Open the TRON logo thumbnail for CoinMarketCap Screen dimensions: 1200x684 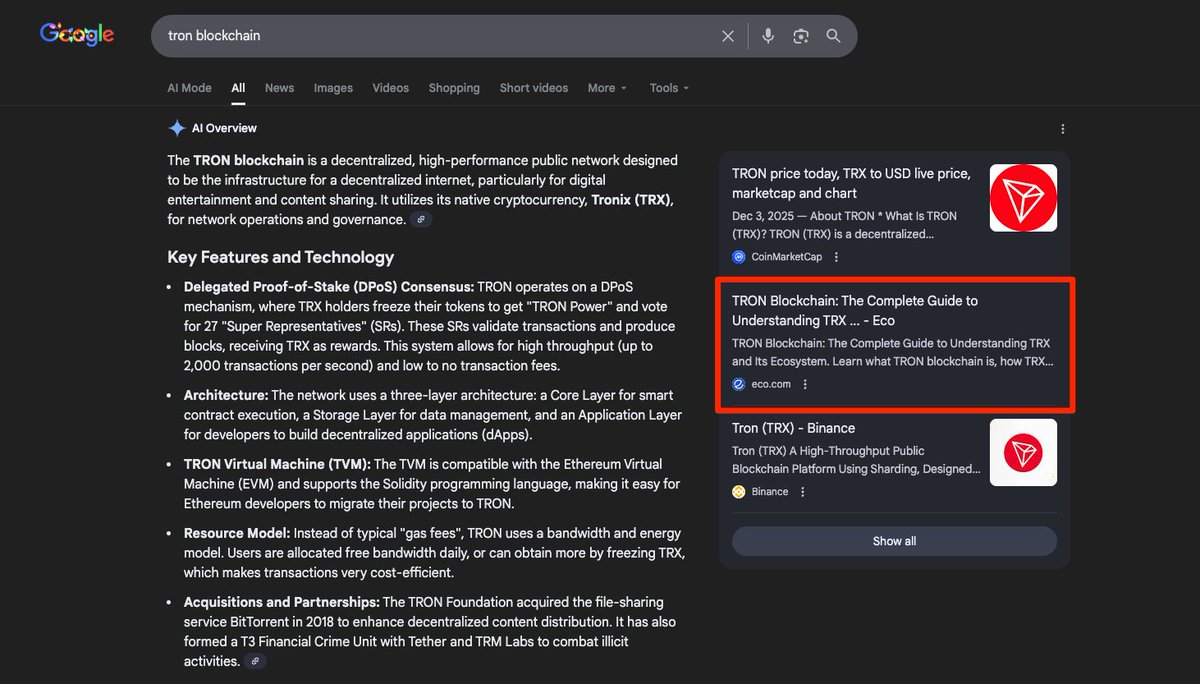tap(1023, 198)
